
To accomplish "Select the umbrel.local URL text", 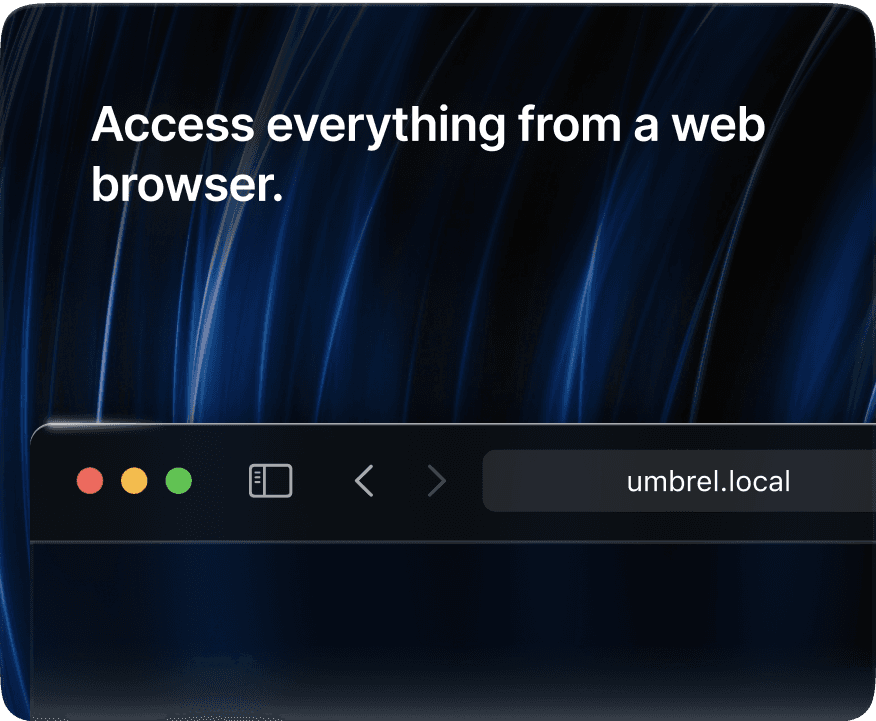I will [x=708, y=481].
